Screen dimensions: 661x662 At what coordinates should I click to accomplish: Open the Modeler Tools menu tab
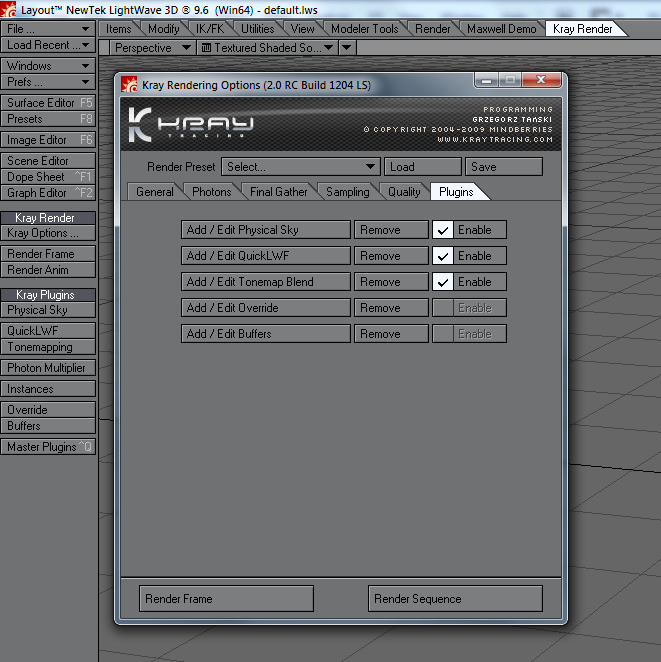pyautogui.click(x=363, y=29)
